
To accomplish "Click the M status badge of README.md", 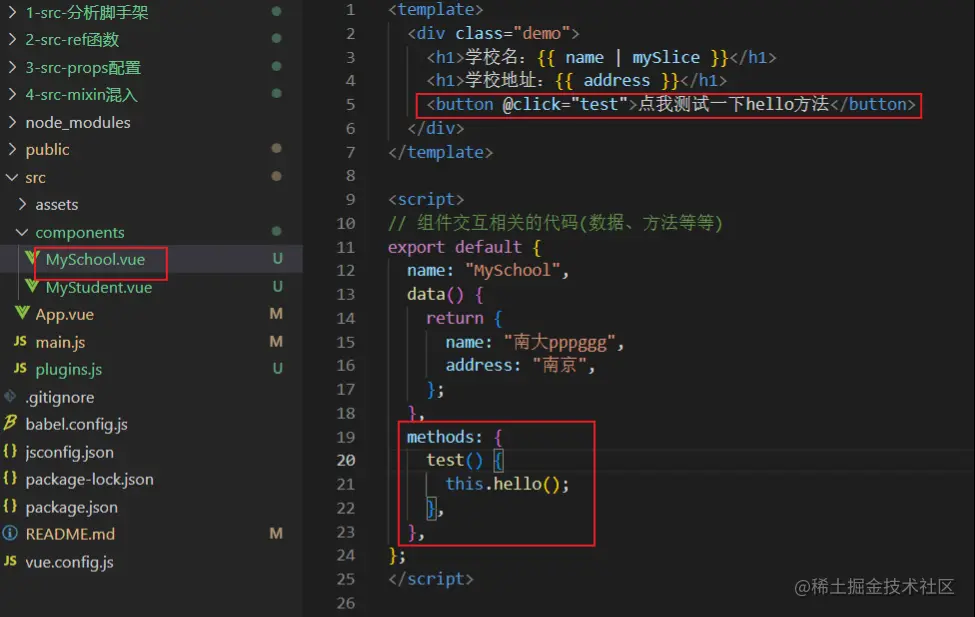I will coord(277,534).
